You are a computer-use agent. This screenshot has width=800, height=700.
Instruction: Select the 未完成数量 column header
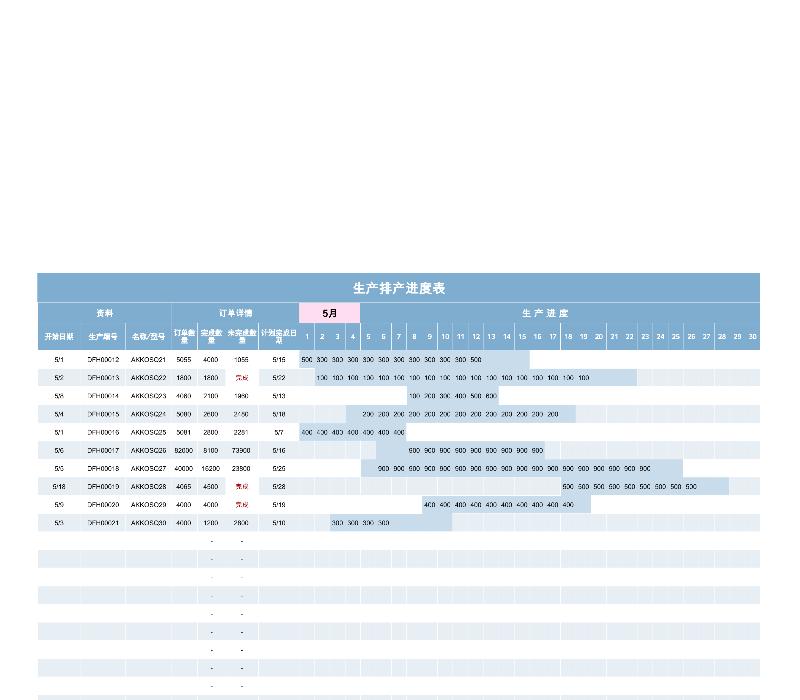242,337
